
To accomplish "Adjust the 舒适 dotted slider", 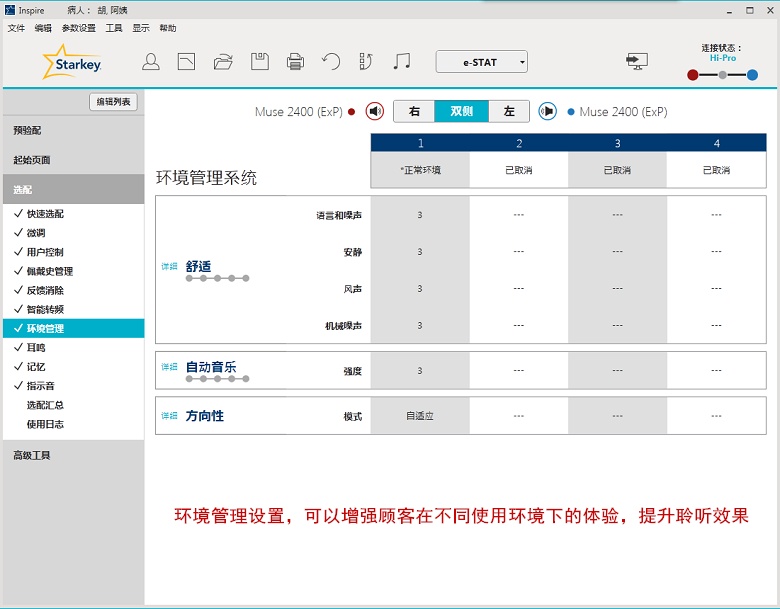I will coord(217,278).
